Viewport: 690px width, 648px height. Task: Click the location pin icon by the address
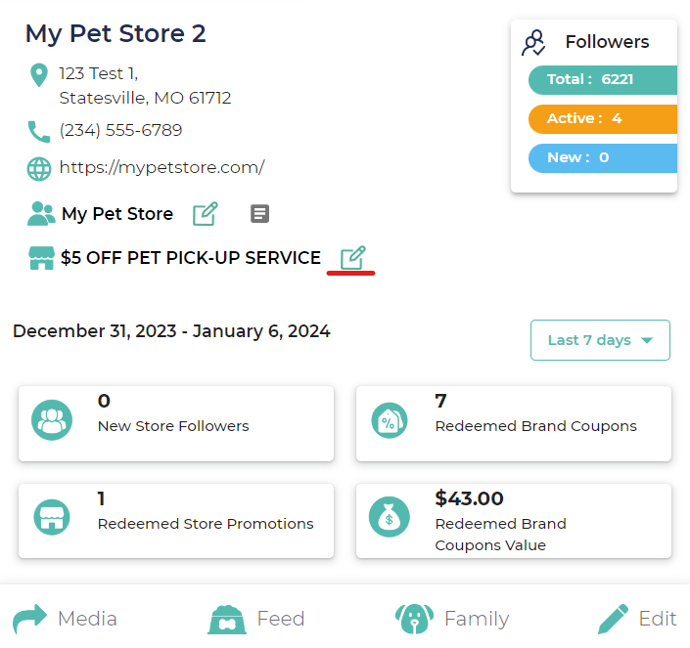[x=39, y=76]
